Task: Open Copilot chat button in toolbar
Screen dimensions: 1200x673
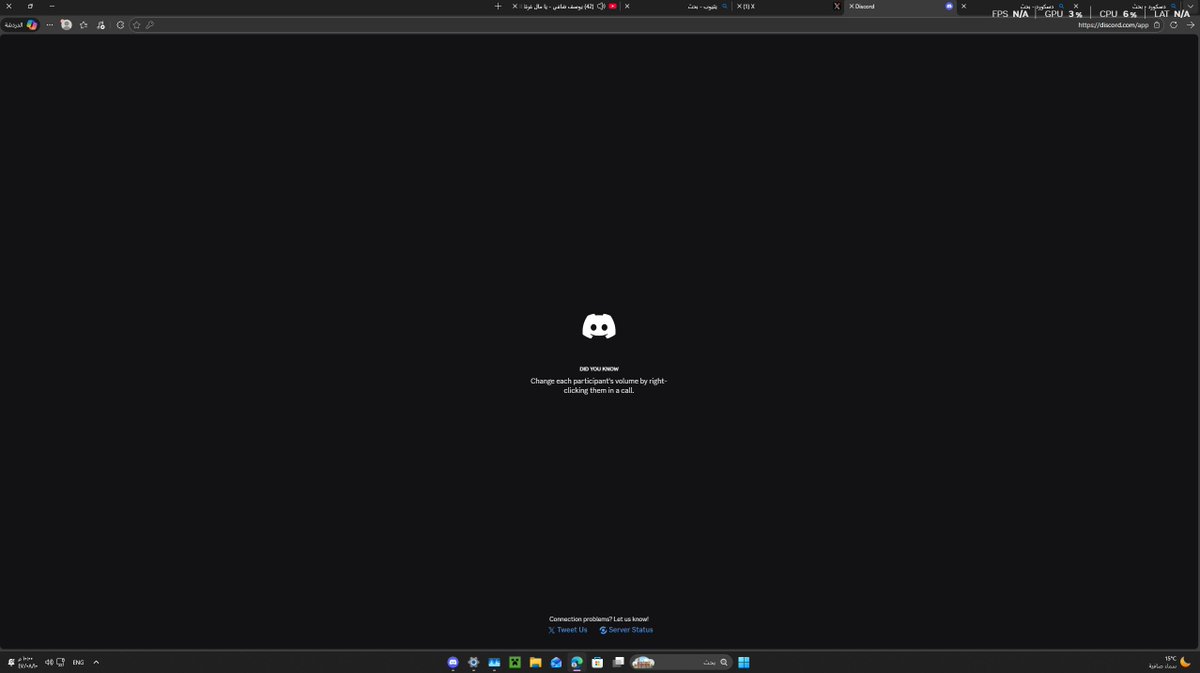Action: (22, 24)
